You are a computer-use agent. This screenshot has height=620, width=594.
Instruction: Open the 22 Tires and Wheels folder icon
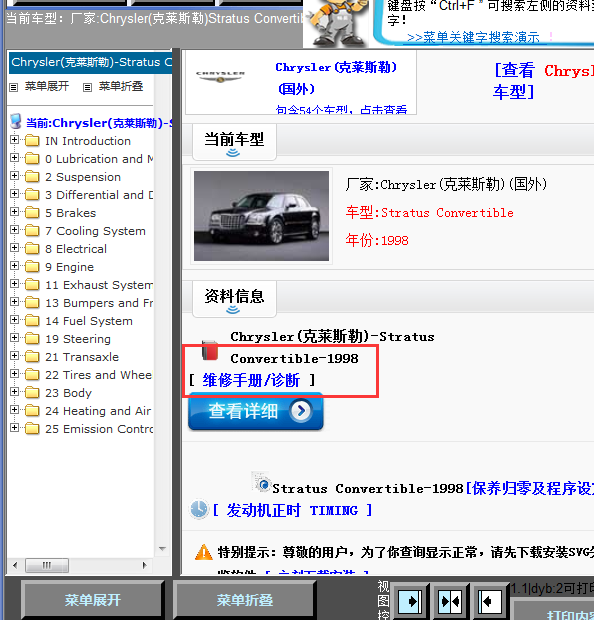point(32,375)
